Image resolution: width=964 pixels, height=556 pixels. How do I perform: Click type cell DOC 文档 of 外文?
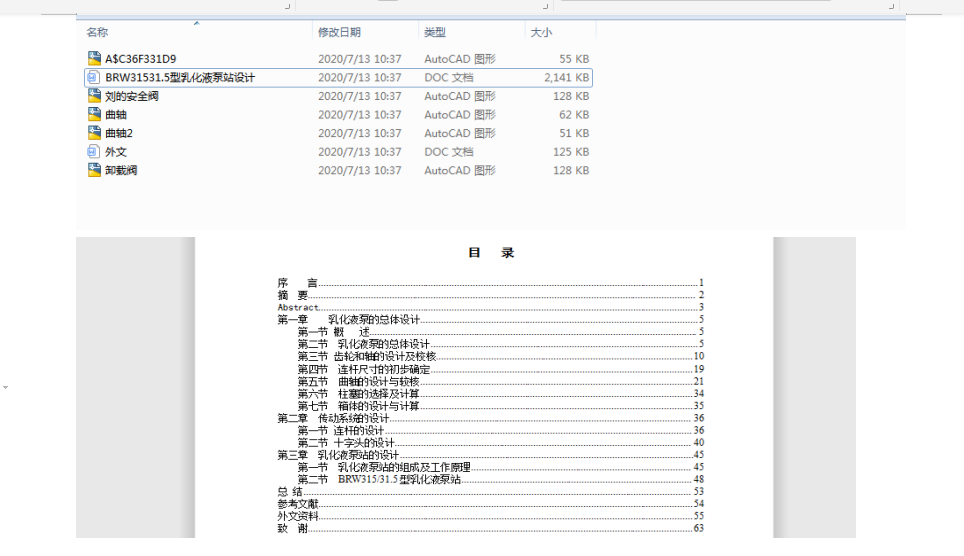click(x=449, y=151)
